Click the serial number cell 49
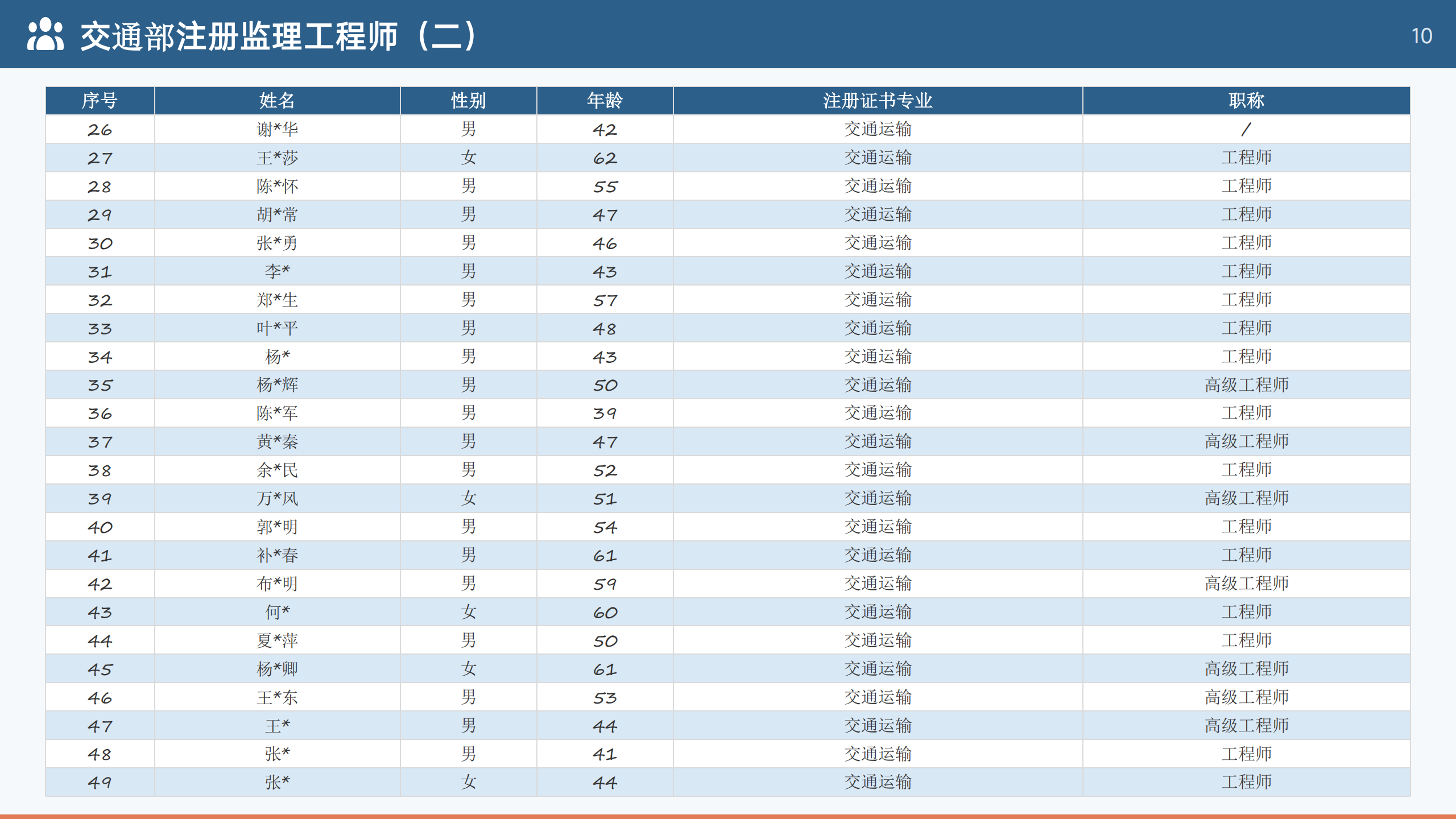 coord(100,782)
